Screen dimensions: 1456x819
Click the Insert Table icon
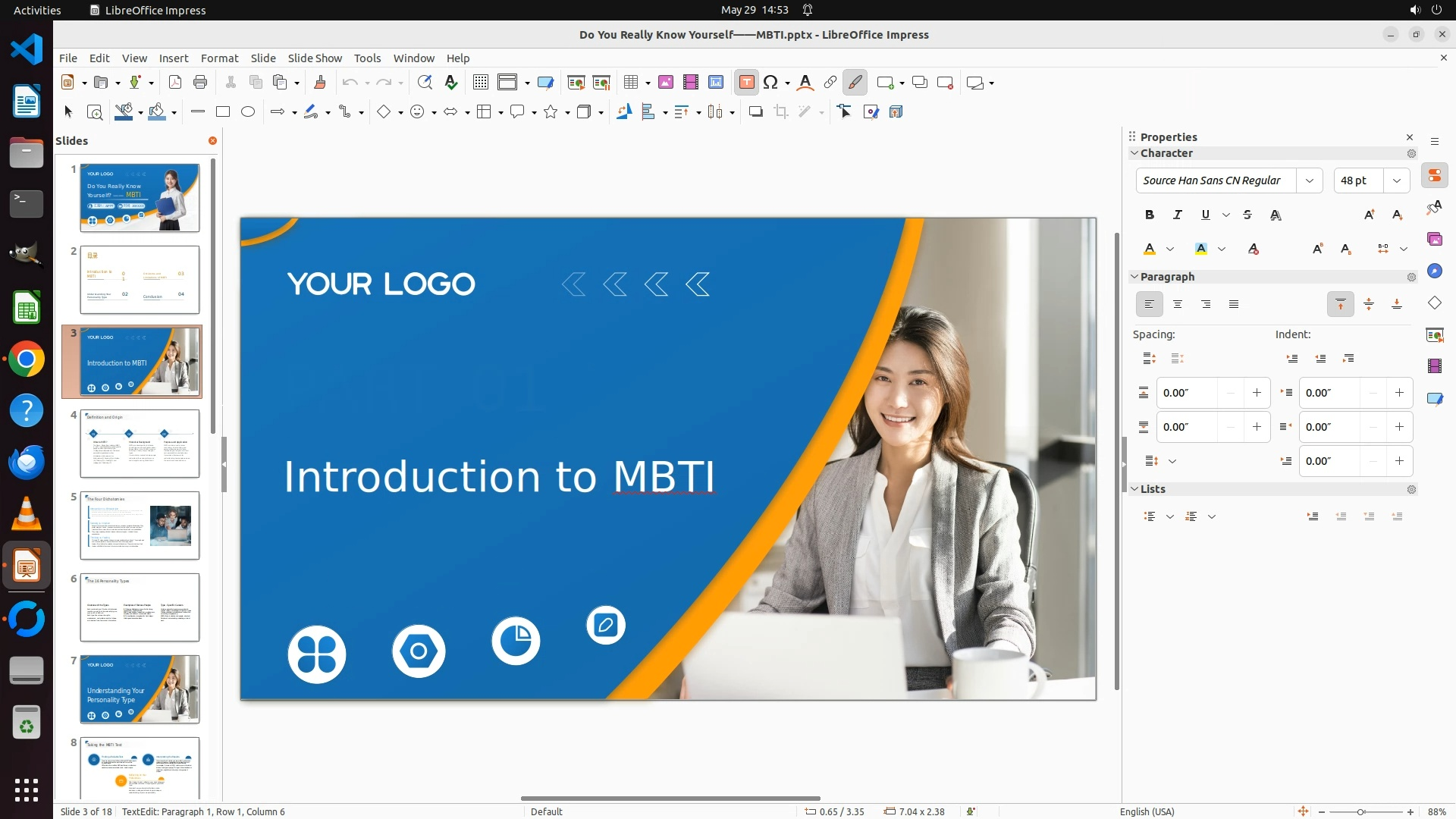click(x=630, y=83)
